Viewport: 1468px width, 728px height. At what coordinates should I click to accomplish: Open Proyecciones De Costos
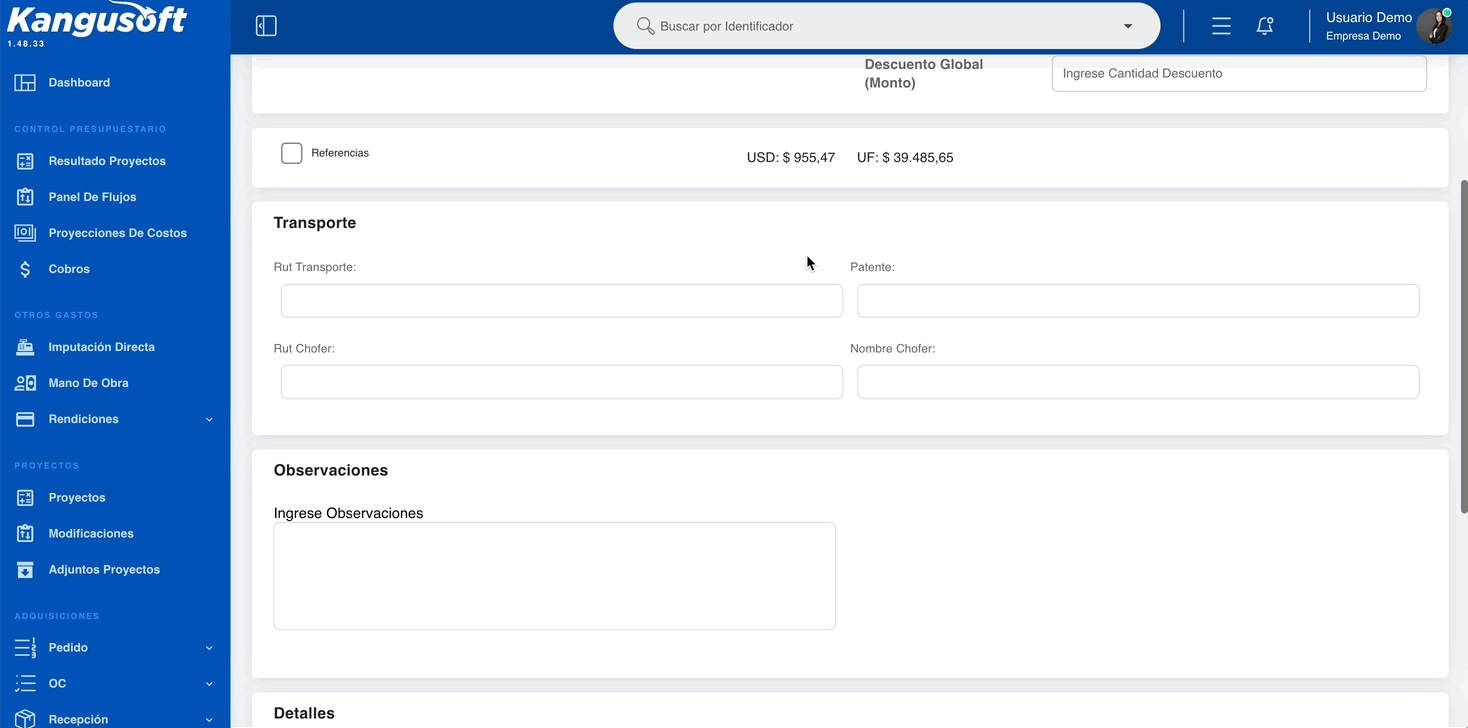117,233
